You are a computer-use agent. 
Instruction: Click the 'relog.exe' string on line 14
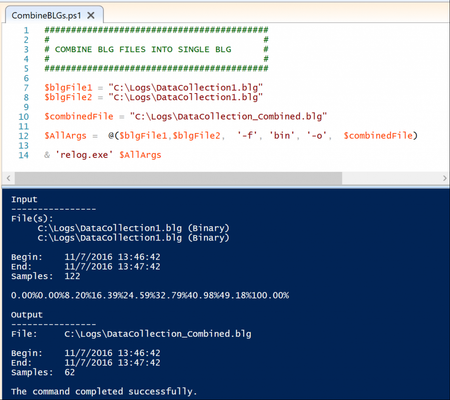[84, 155]
